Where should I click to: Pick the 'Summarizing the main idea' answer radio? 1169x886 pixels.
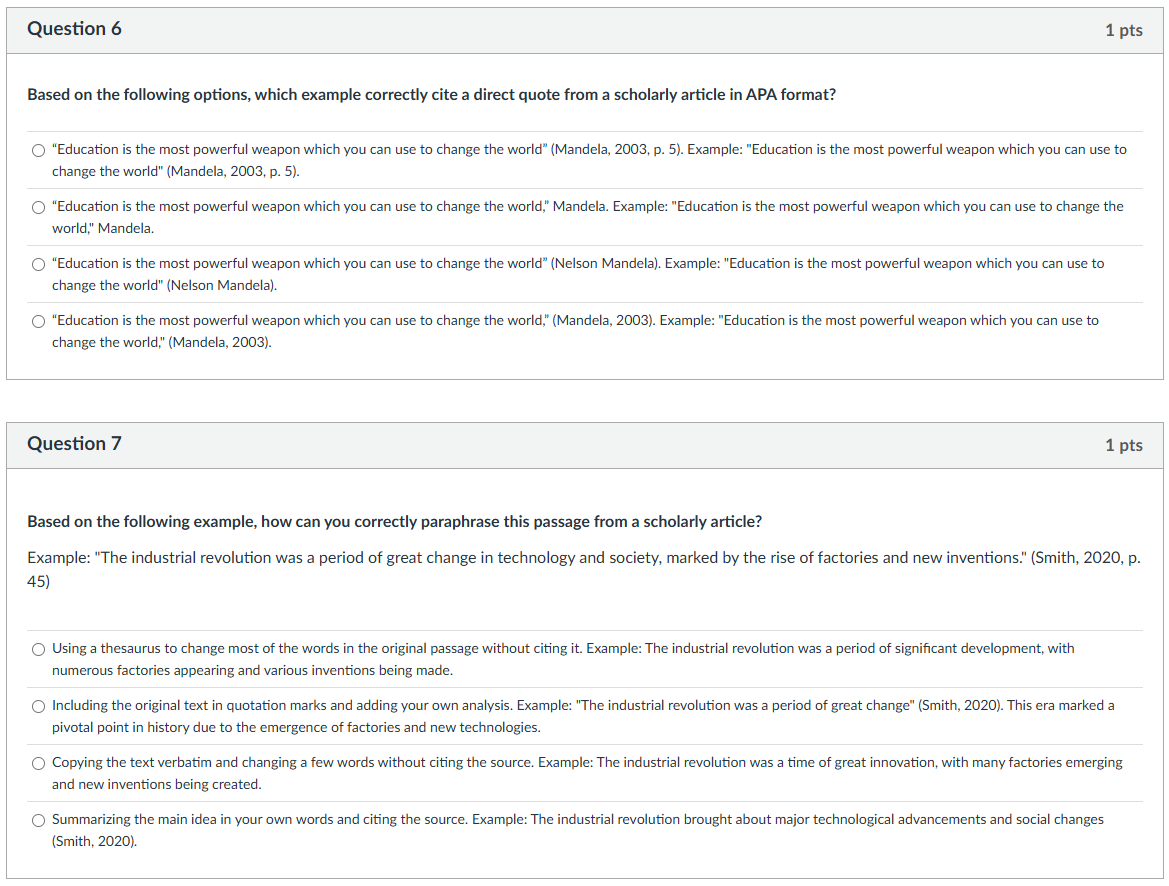[39, 820]
